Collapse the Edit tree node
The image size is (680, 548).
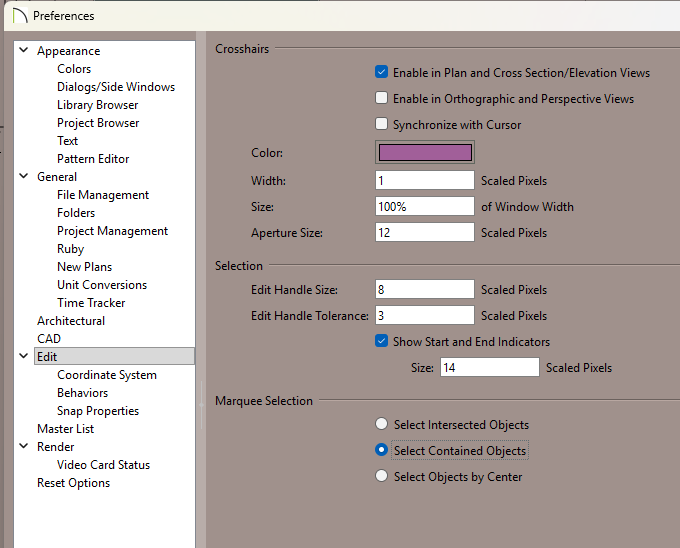coord(24,357)
